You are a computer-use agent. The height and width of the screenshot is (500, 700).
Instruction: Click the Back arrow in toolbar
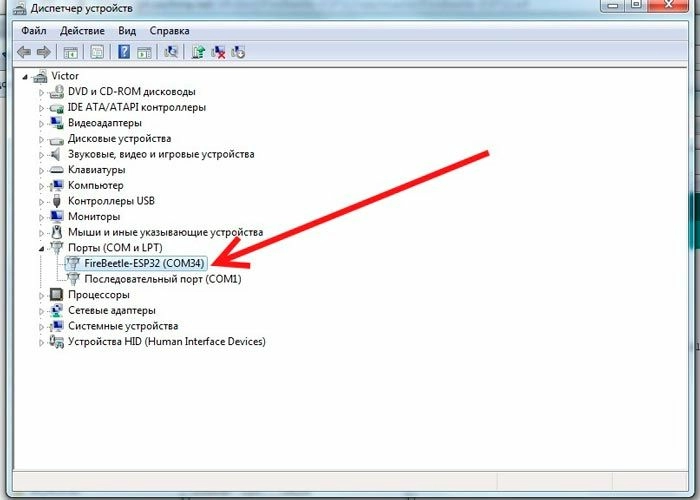(24, 51)
